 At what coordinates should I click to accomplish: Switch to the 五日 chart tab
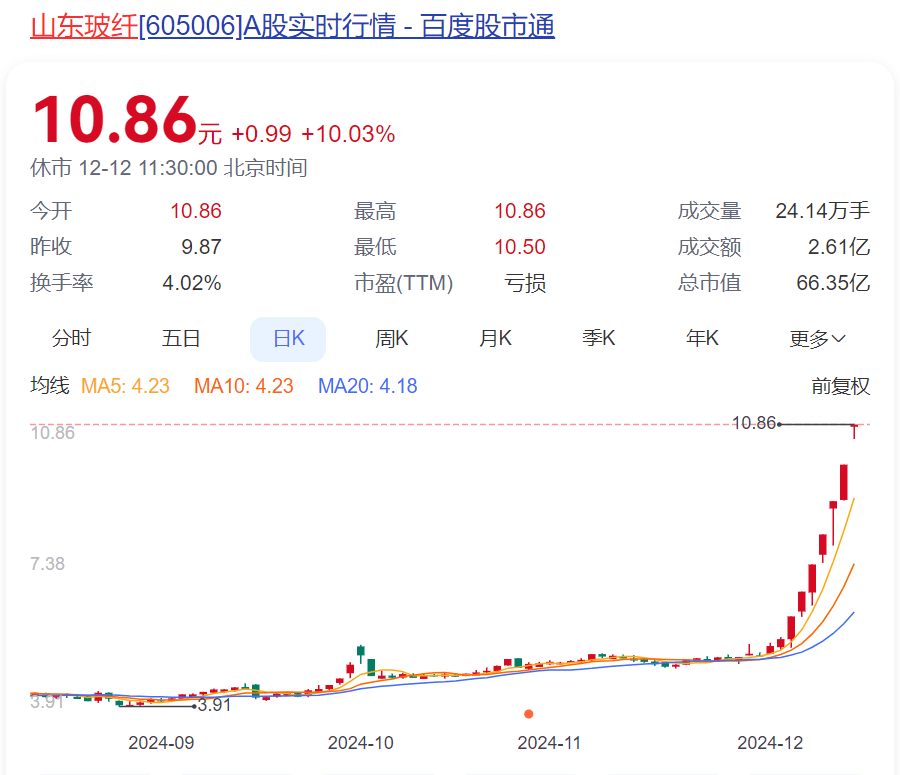pos(178,338)
